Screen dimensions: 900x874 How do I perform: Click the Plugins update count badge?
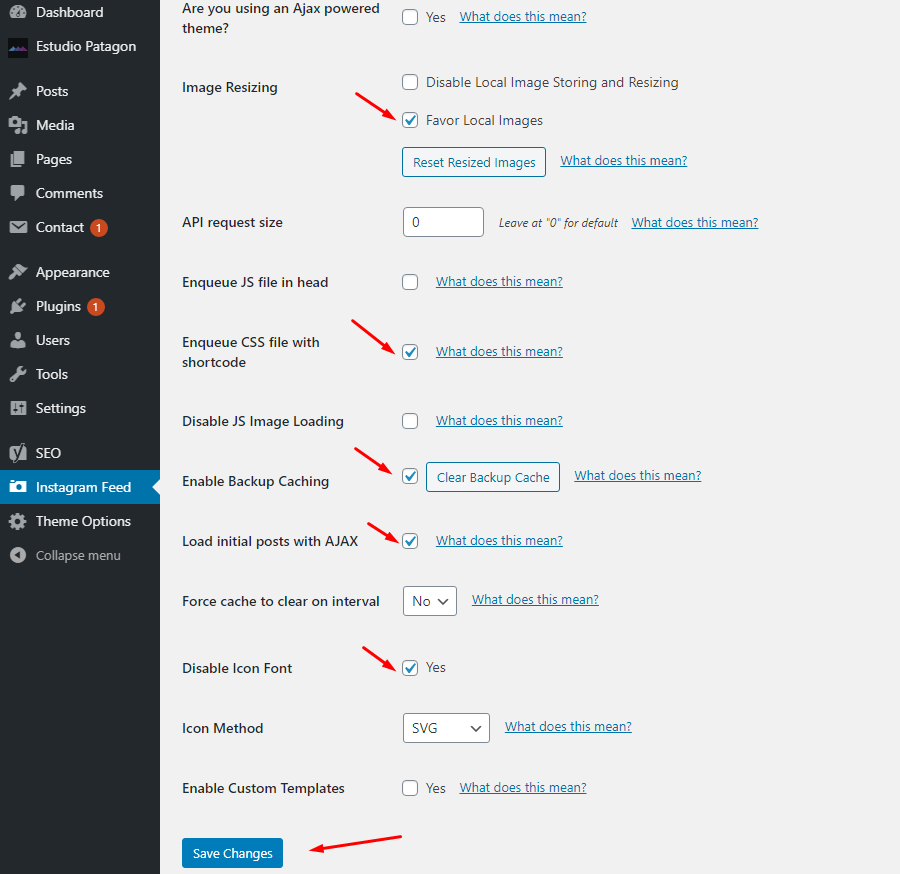(x=96, y=307)
